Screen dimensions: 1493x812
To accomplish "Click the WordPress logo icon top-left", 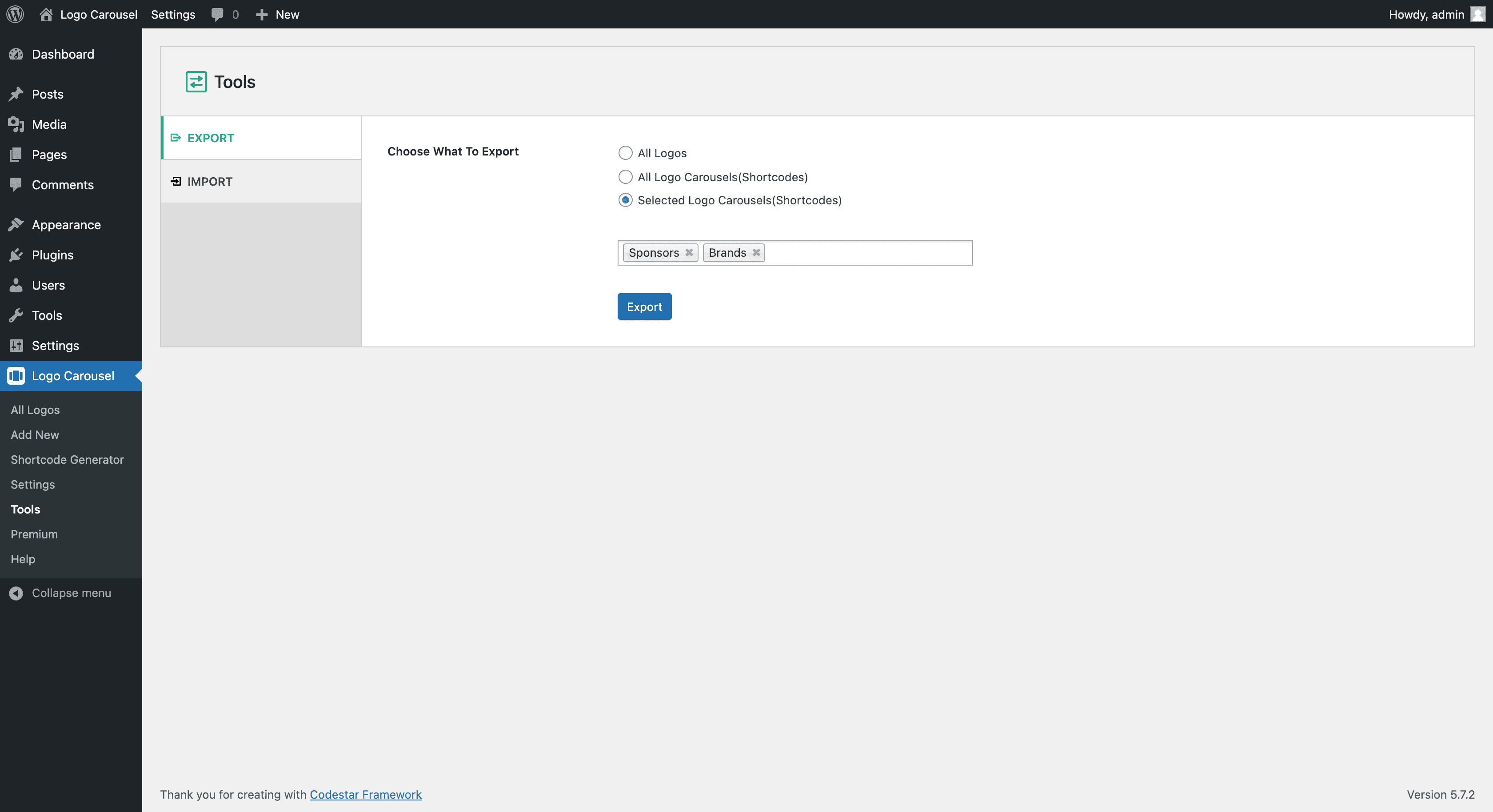I will (15, 14).
